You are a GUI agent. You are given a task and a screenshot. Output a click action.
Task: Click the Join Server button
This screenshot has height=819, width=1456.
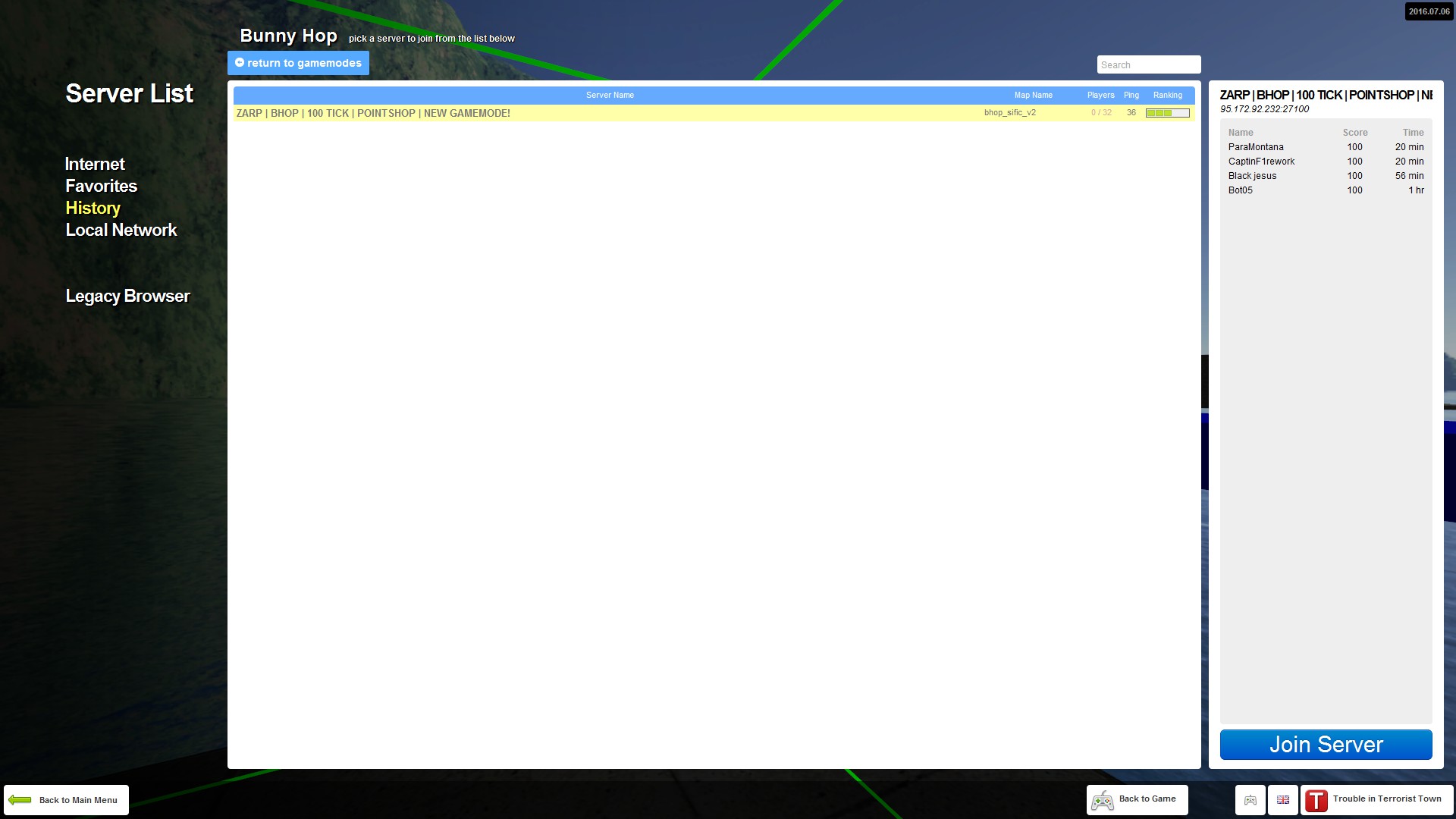coord(1326,745)
